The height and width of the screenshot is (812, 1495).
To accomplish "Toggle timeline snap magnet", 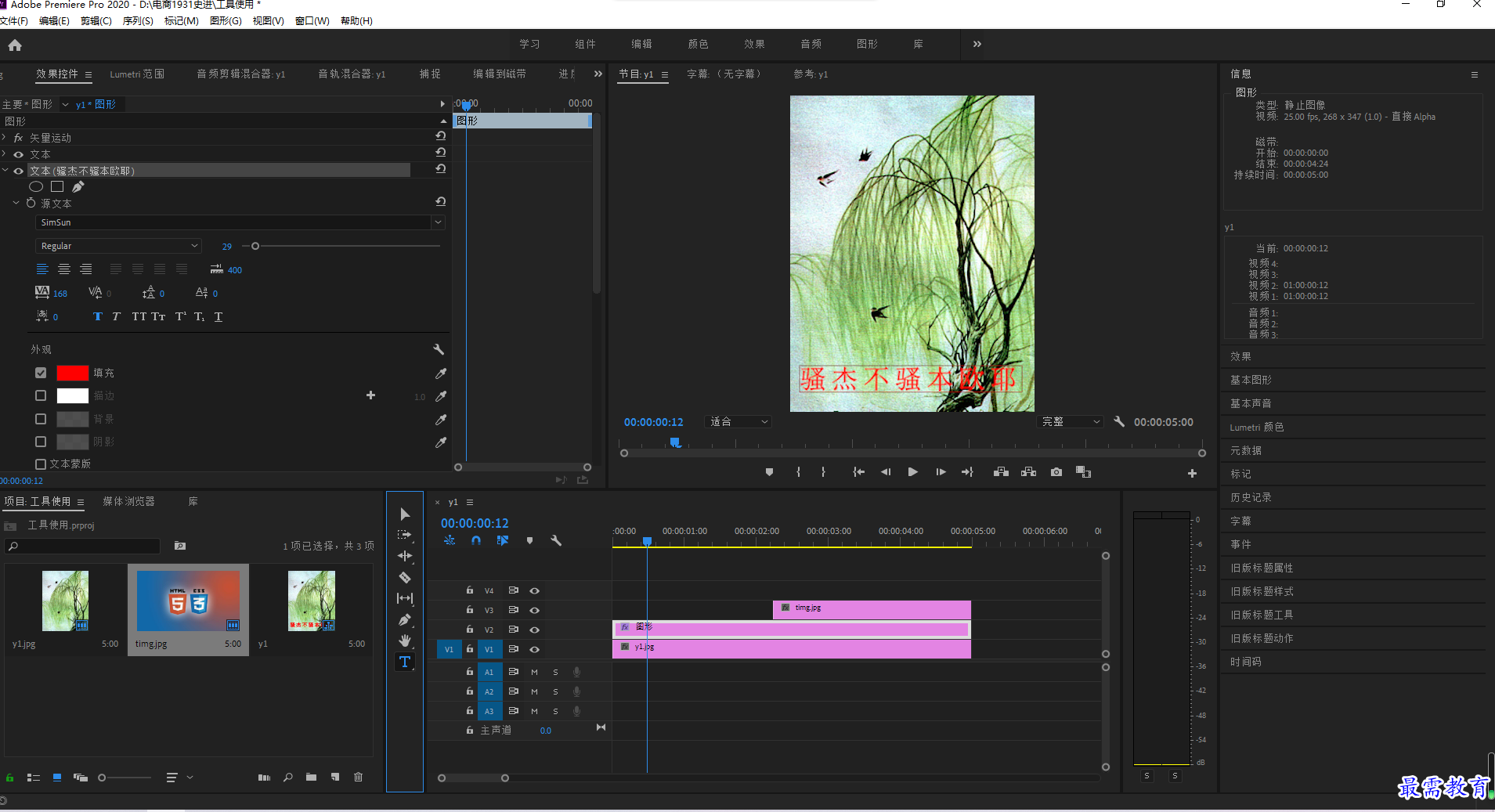I will tap(476, 540).
